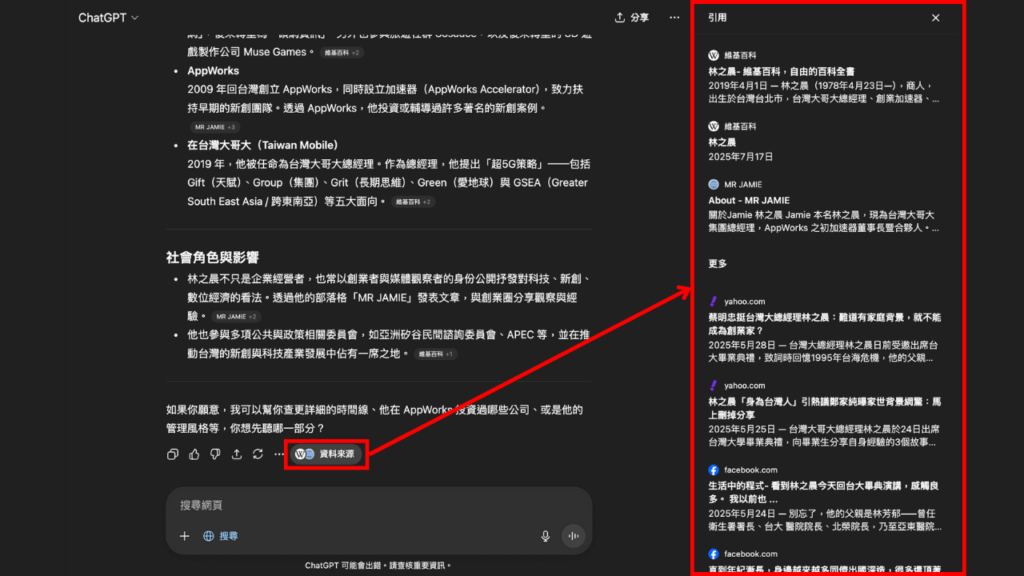Open the 分享 share menu item
This screenshot has width=1024, height=576.
tap(633, 18)
